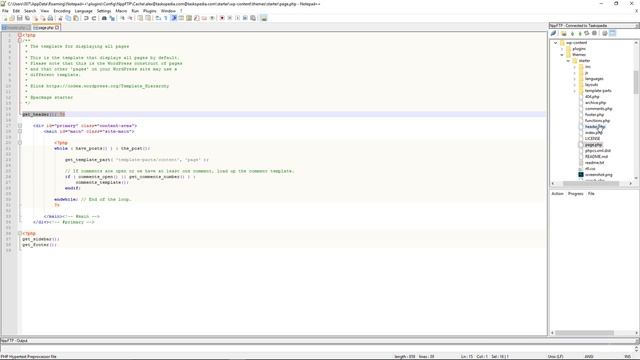Start macro recording with the red record icon
This screenshot has width=640, height=360.
click(x=222, y=18)
